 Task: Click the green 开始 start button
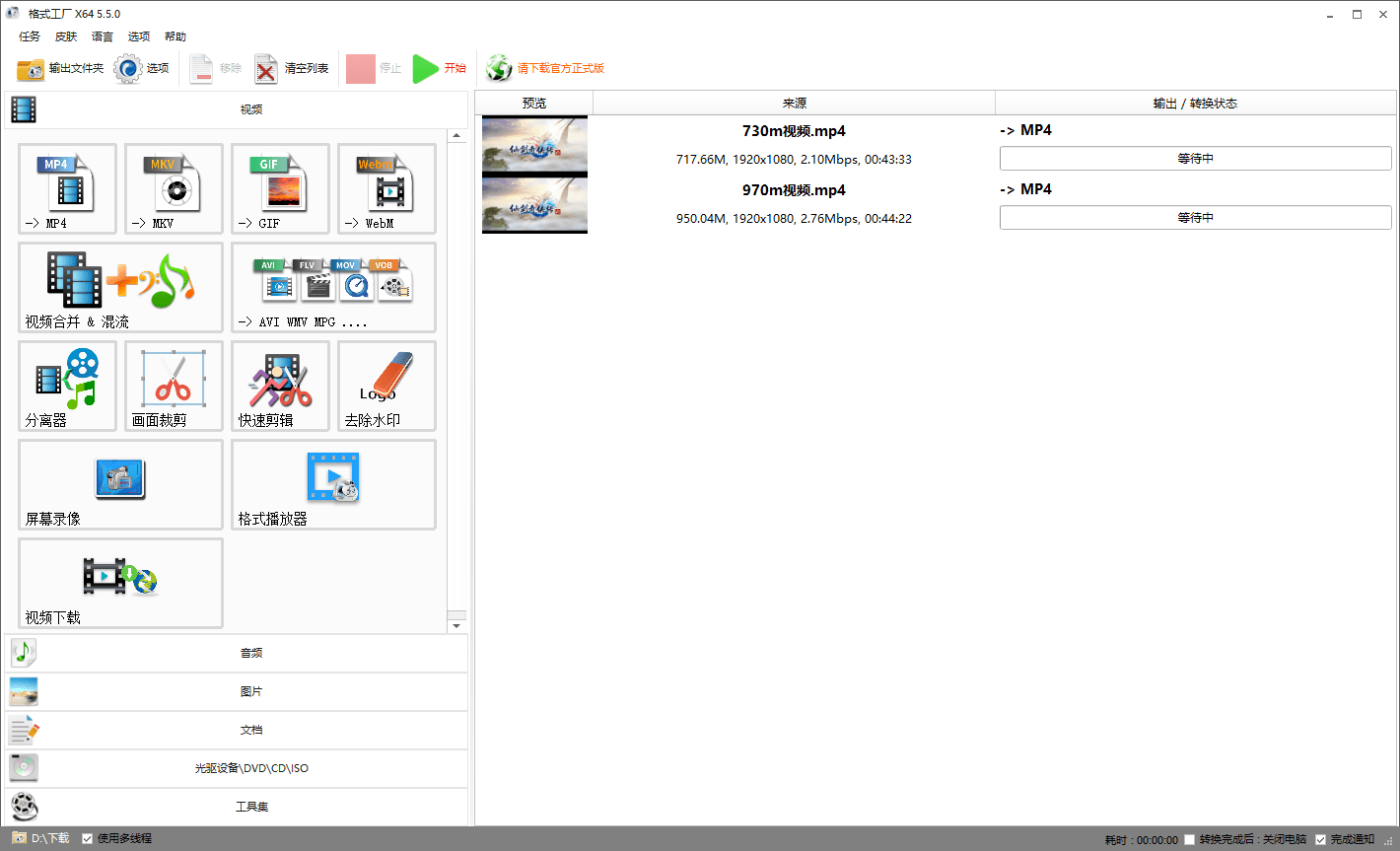point(439,68)
